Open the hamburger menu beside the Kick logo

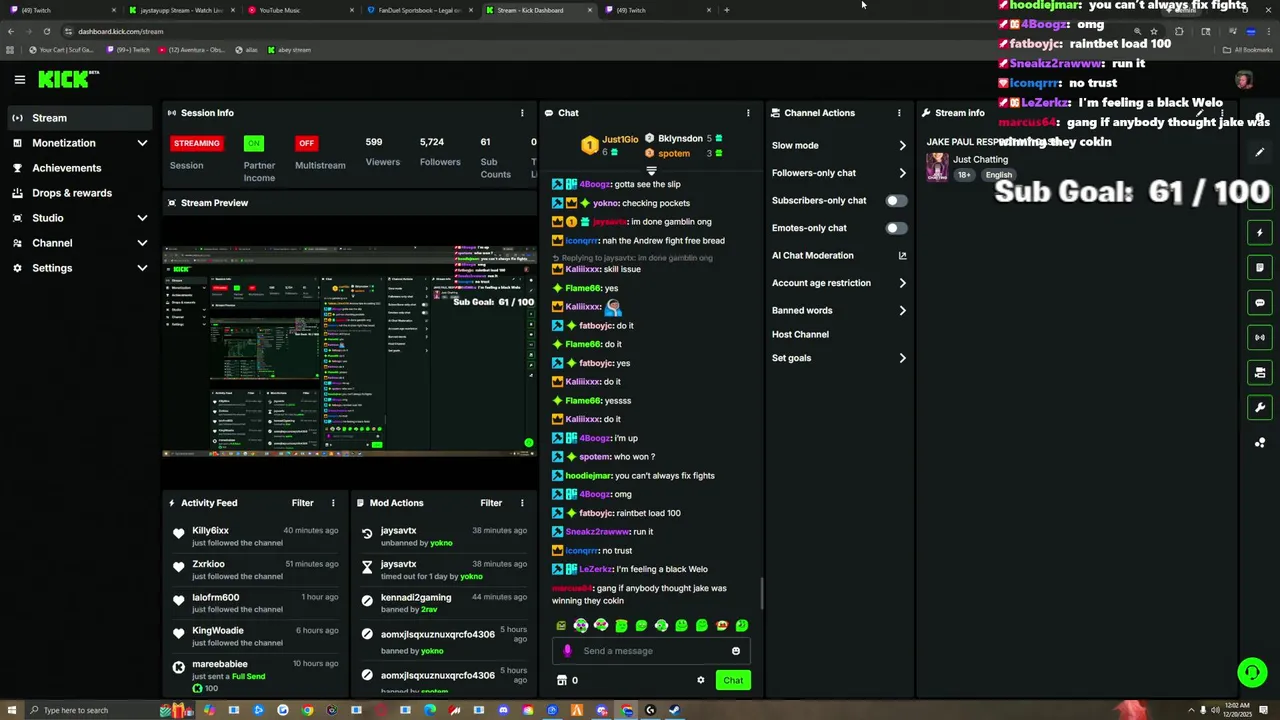tap(19, 79)
